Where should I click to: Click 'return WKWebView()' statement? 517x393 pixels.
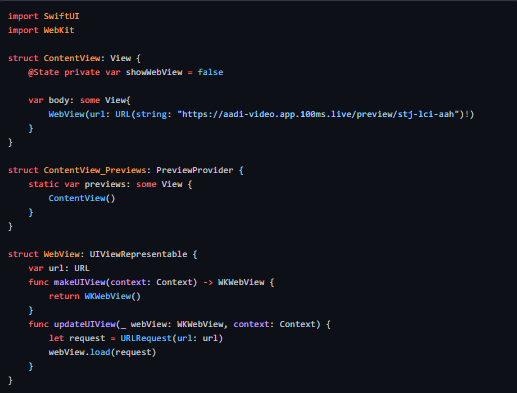[x=95, y=296]
